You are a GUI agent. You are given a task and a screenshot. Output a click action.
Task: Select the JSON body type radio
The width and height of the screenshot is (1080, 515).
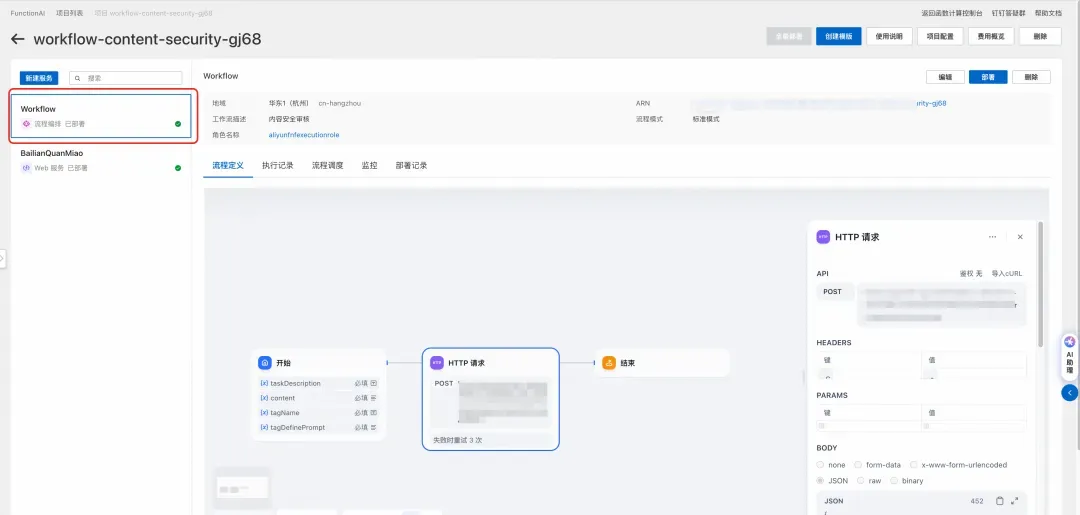click(820, 481)
